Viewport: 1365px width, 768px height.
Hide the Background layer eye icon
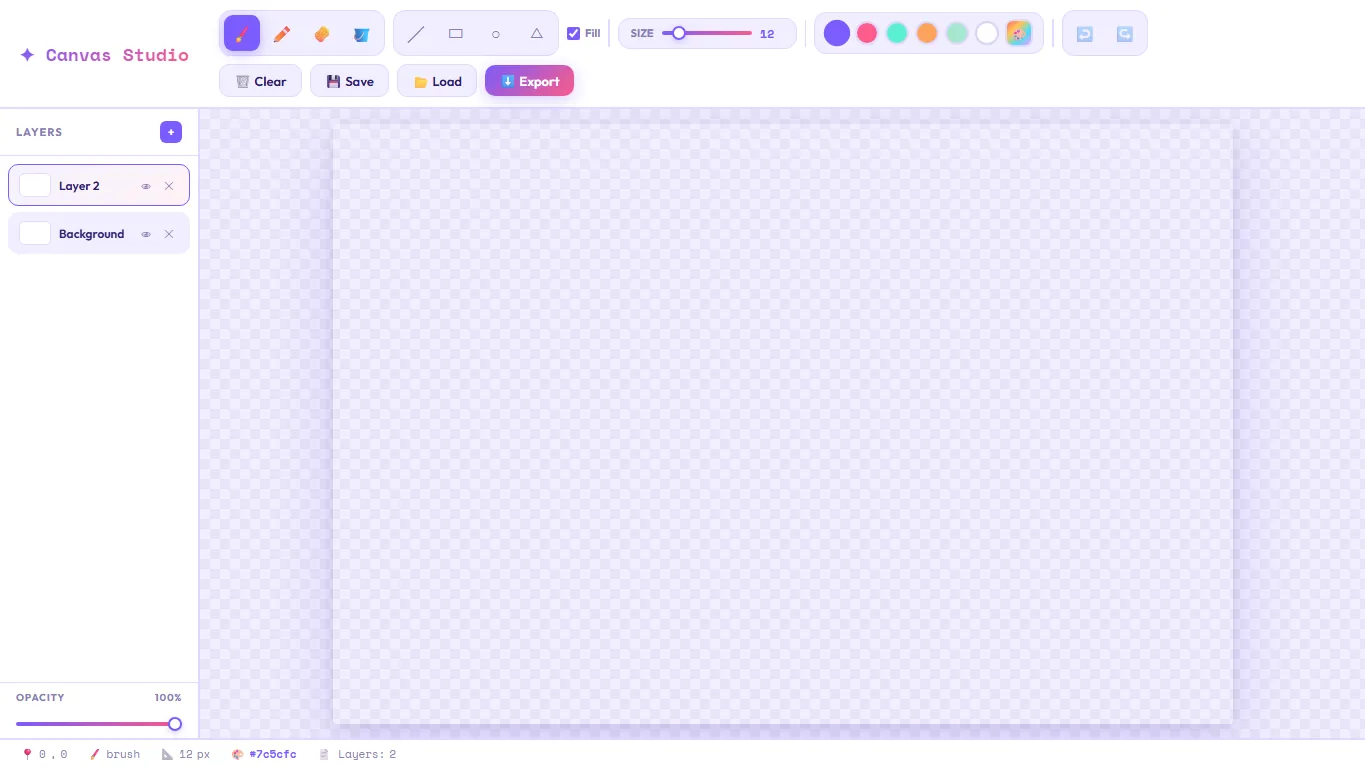tap(146, 234)
